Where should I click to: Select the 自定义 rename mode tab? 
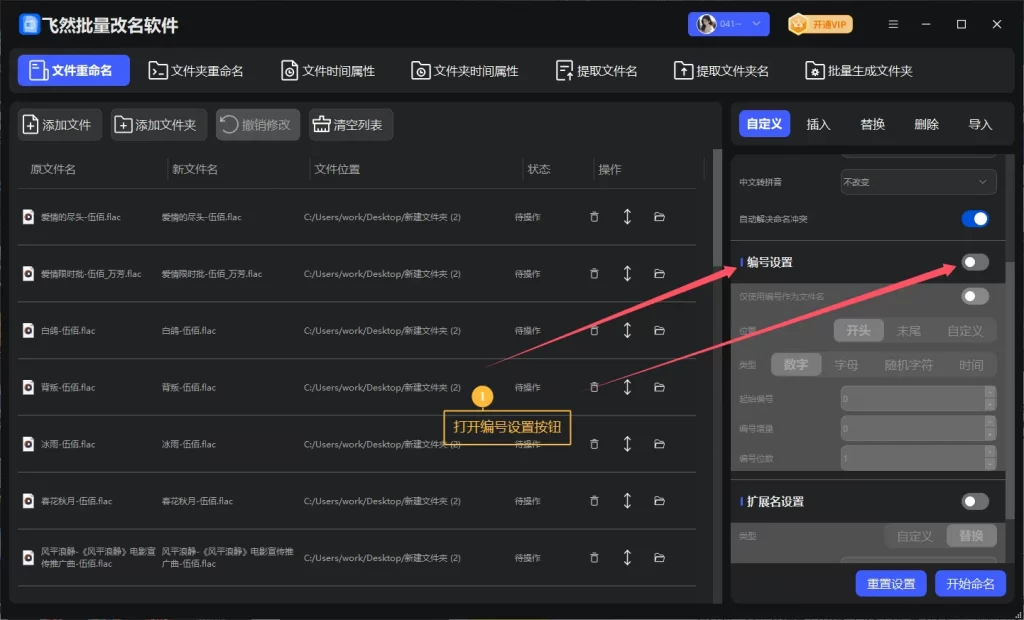click(764, 124)
